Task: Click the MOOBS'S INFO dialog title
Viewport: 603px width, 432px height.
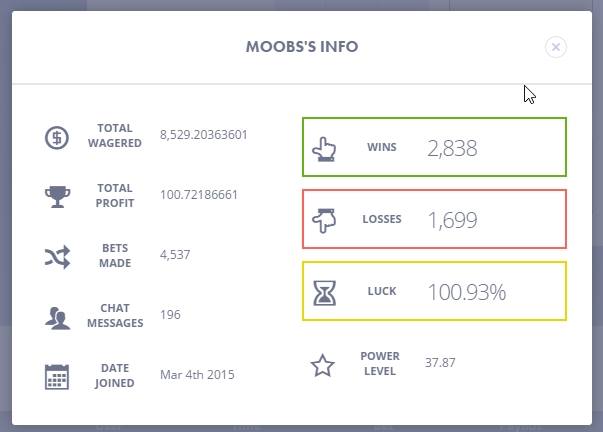Action: coord(302,47)
